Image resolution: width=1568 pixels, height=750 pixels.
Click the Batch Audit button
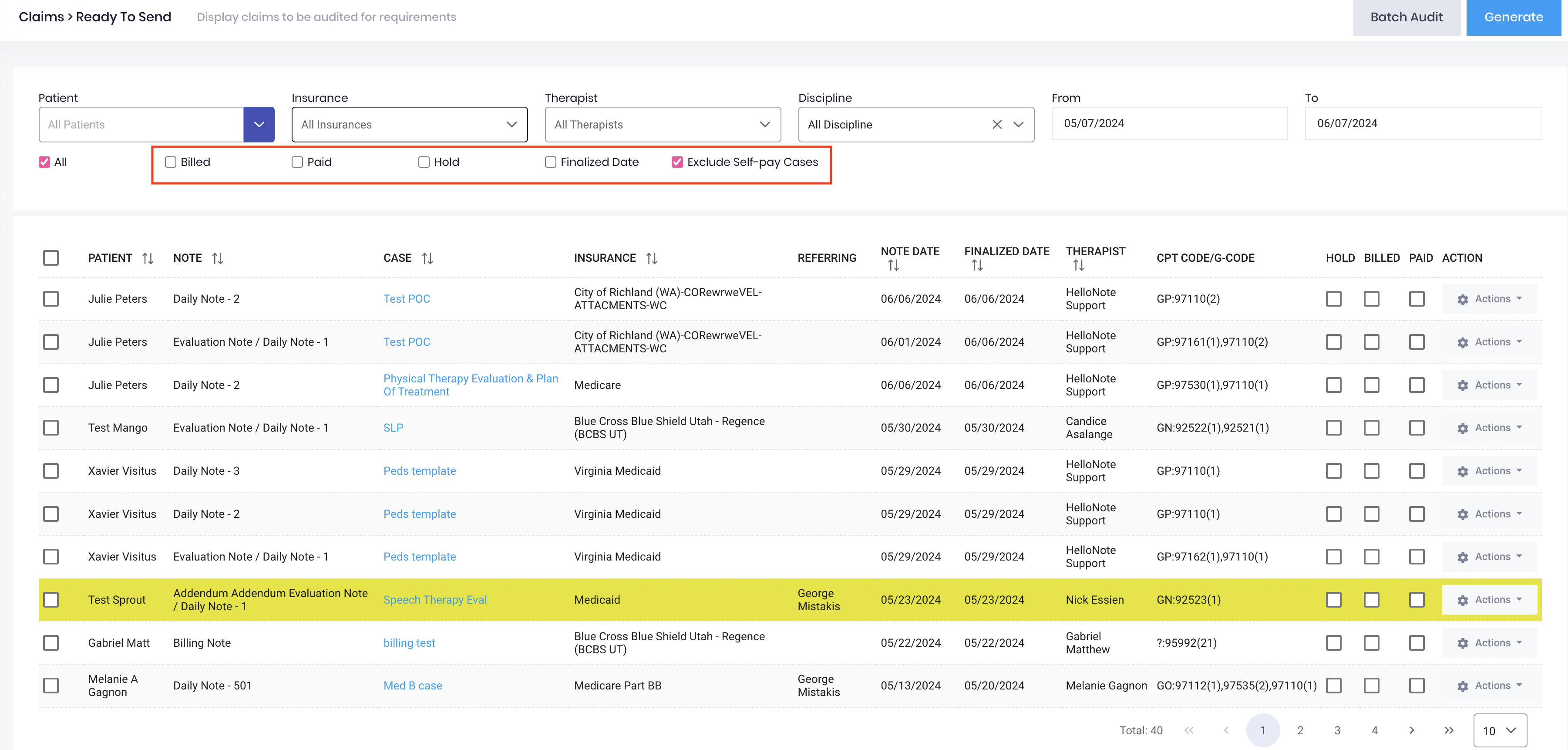1406,17
